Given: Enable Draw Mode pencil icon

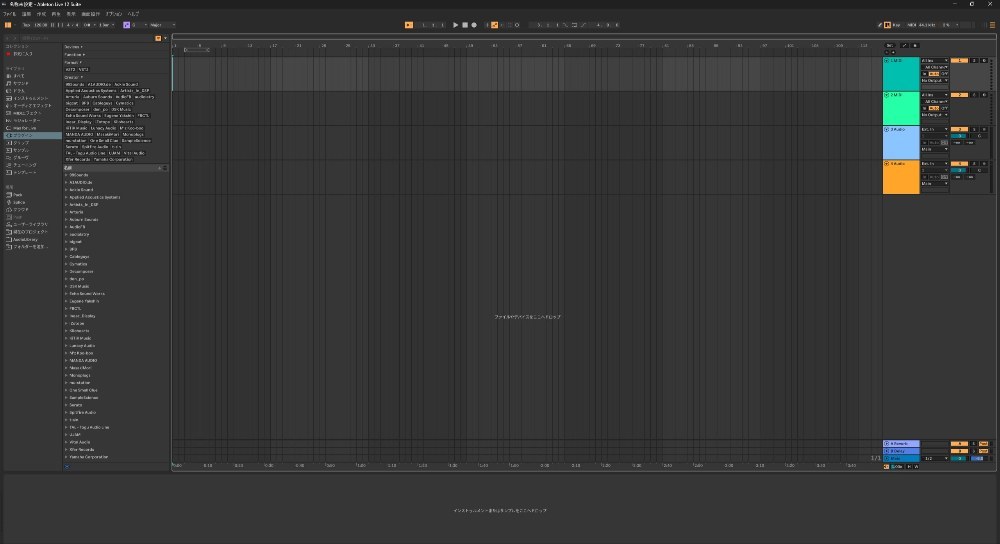Looking at the screenshot, I should (879, 25).
